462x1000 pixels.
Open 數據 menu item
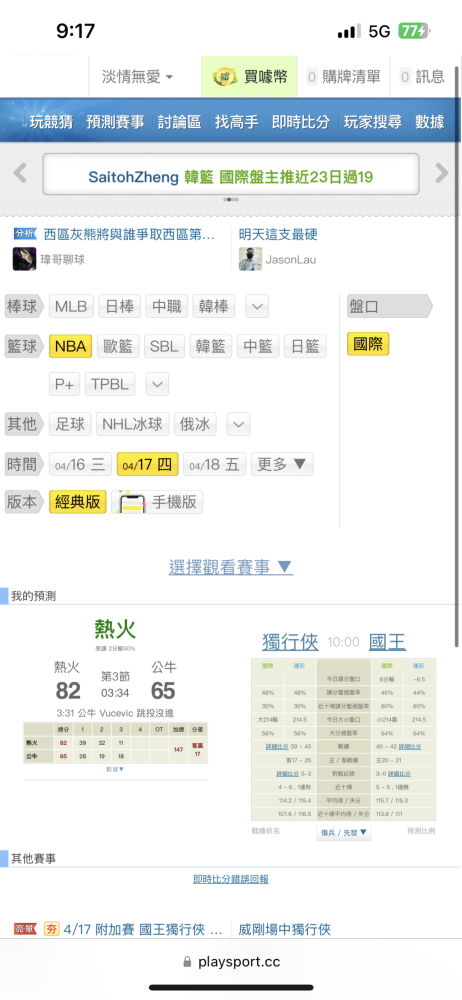[x=429, y=122]
